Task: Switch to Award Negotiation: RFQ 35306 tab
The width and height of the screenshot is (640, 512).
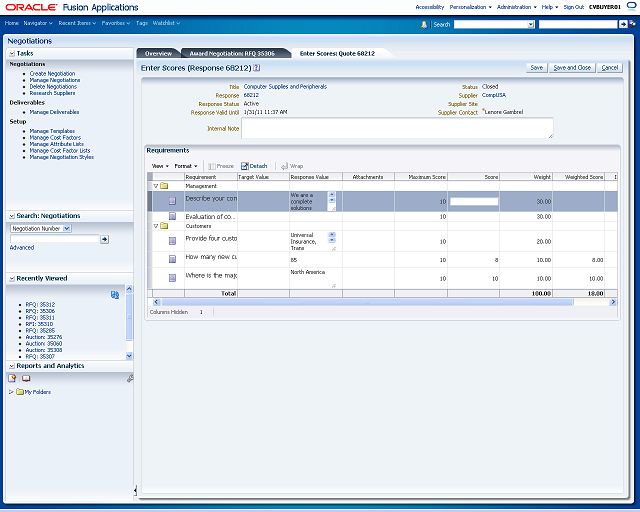Action: coord(232,53)
